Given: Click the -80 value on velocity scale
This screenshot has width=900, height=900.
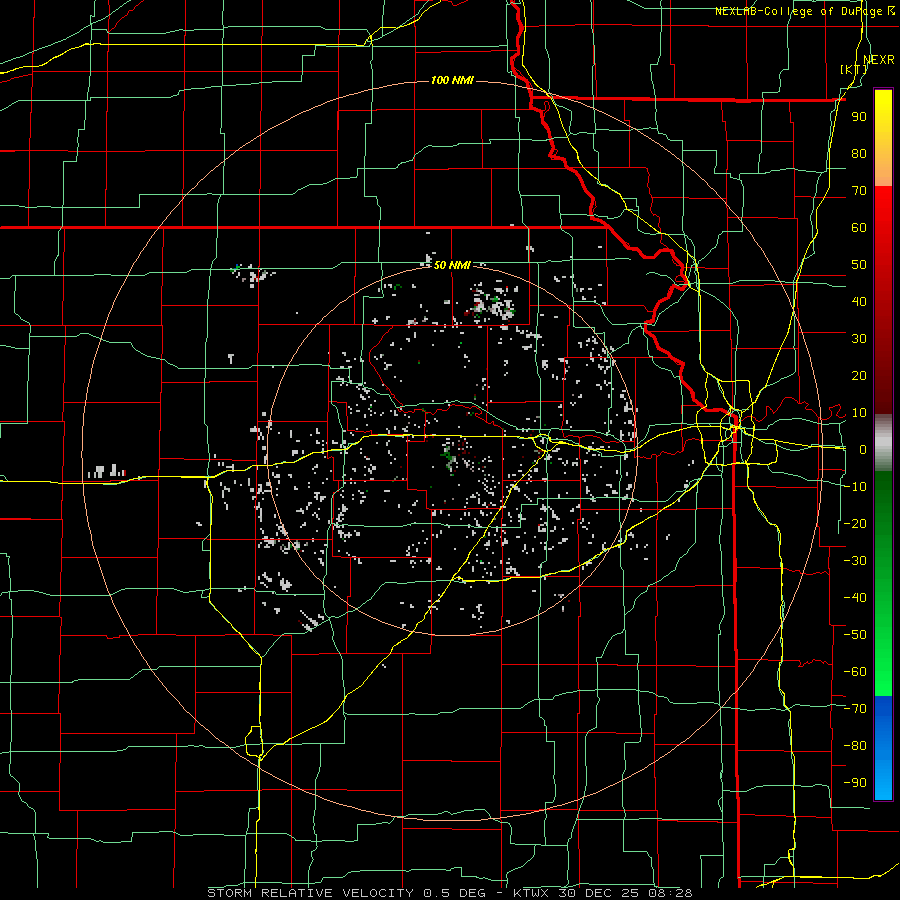Looking at the screenshot, I should (x=855, y=746).
